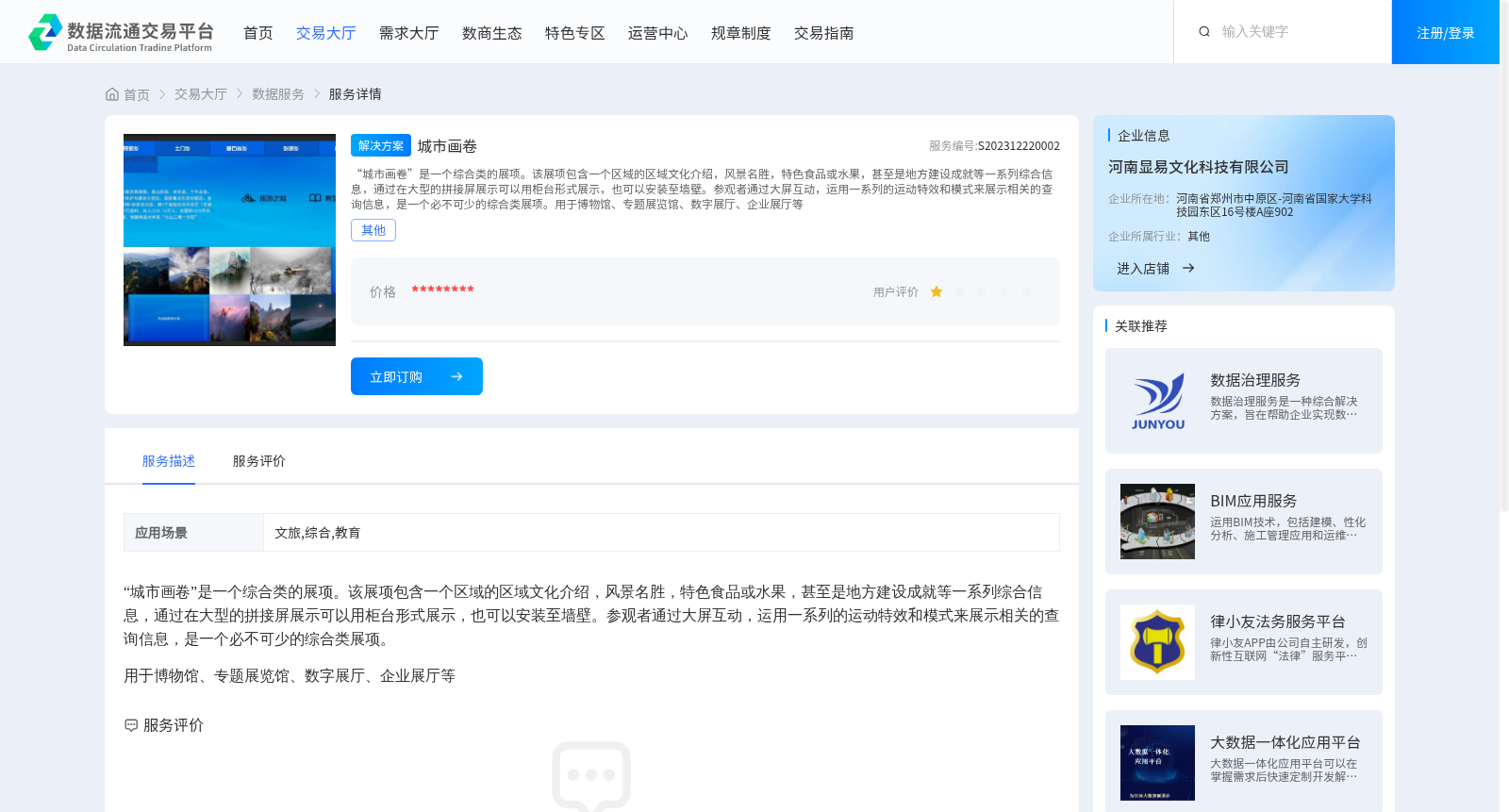Click 数据服务 breadcrumb link
Screen dimensions: 1509x812
278,94
